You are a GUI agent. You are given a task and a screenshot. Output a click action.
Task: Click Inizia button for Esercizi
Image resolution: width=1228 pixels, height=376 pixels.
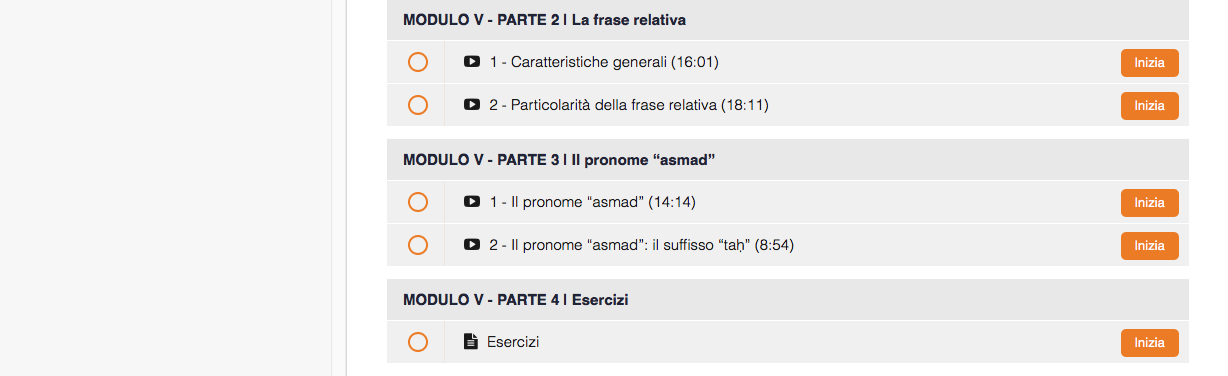point(1149,343)
